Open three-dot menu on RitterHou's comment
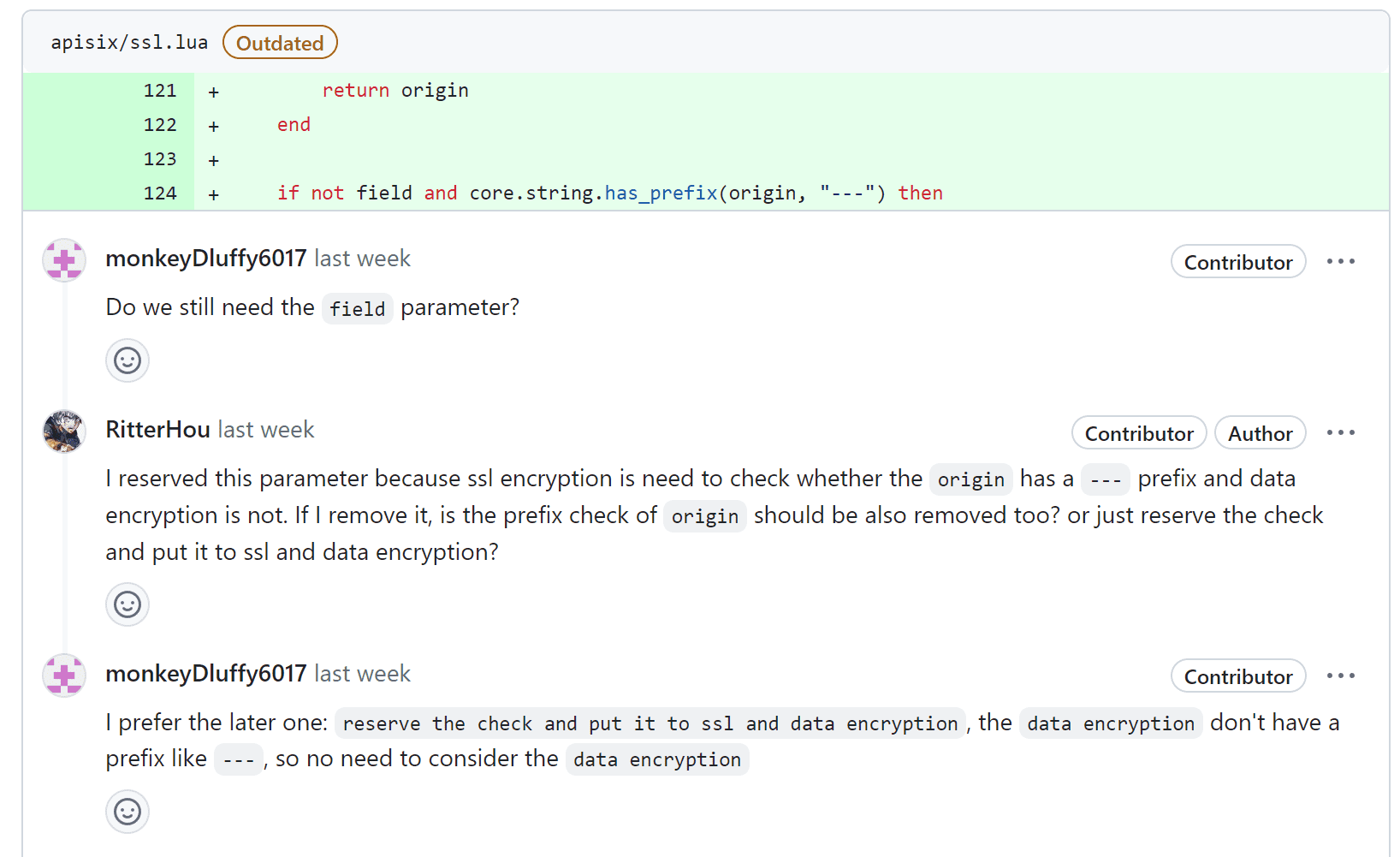1400x857 pixels. click(x=1340, y=432)
